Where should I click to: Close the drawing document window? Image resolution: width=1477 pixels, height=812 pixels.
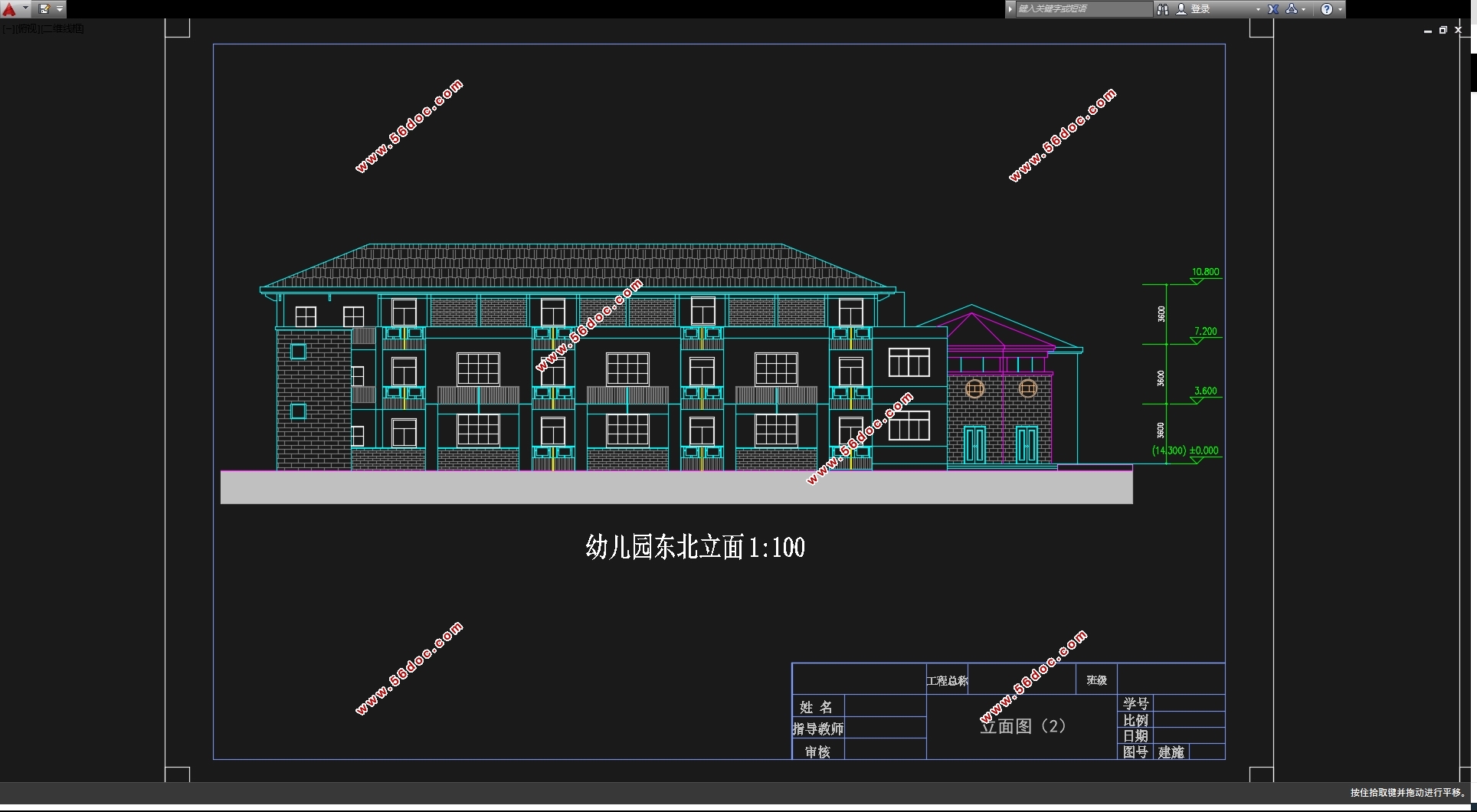coord(1459,31)
